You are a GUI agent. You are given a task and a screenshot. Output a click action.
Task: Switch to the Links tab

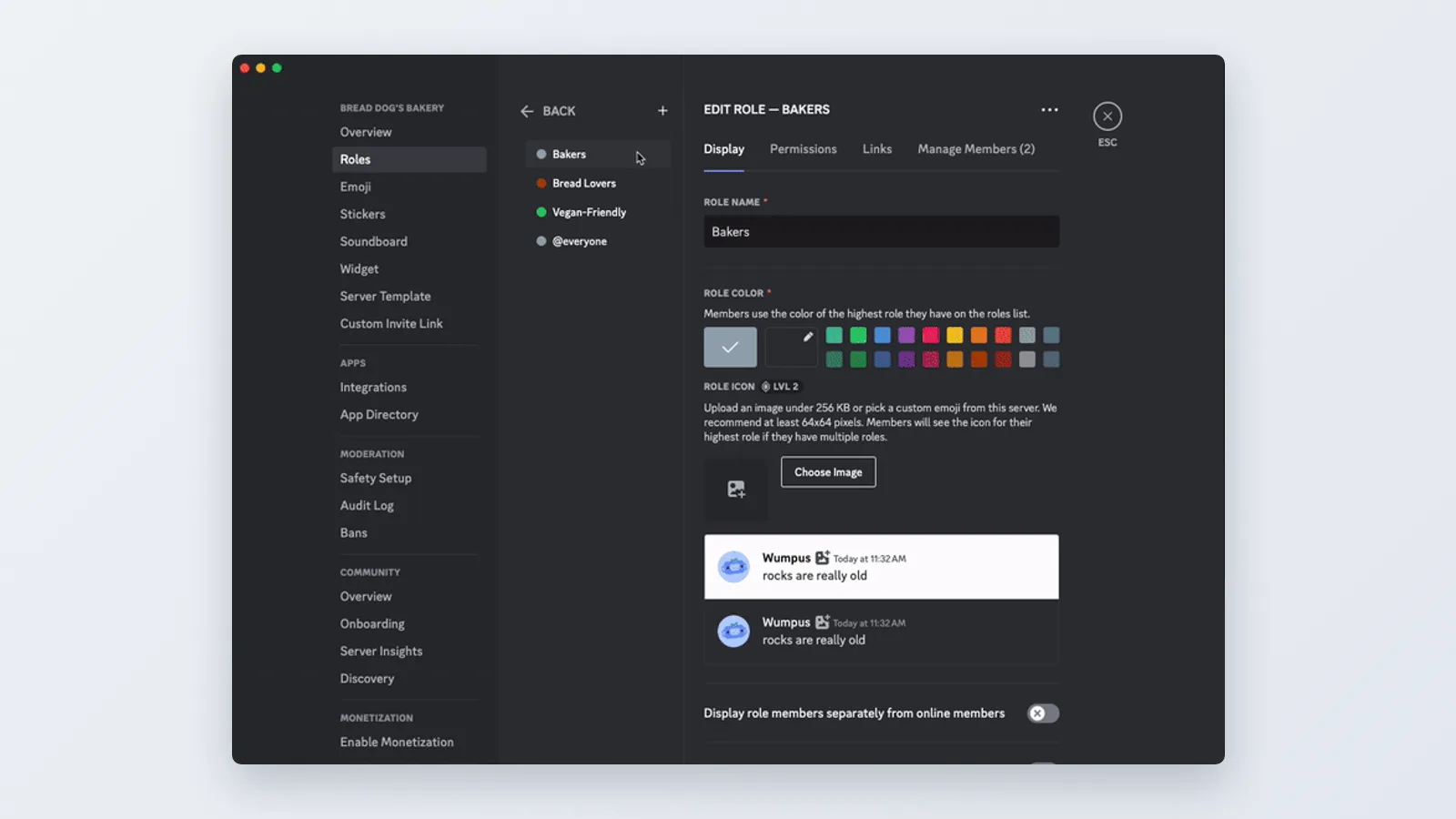(x=877, y=149)
